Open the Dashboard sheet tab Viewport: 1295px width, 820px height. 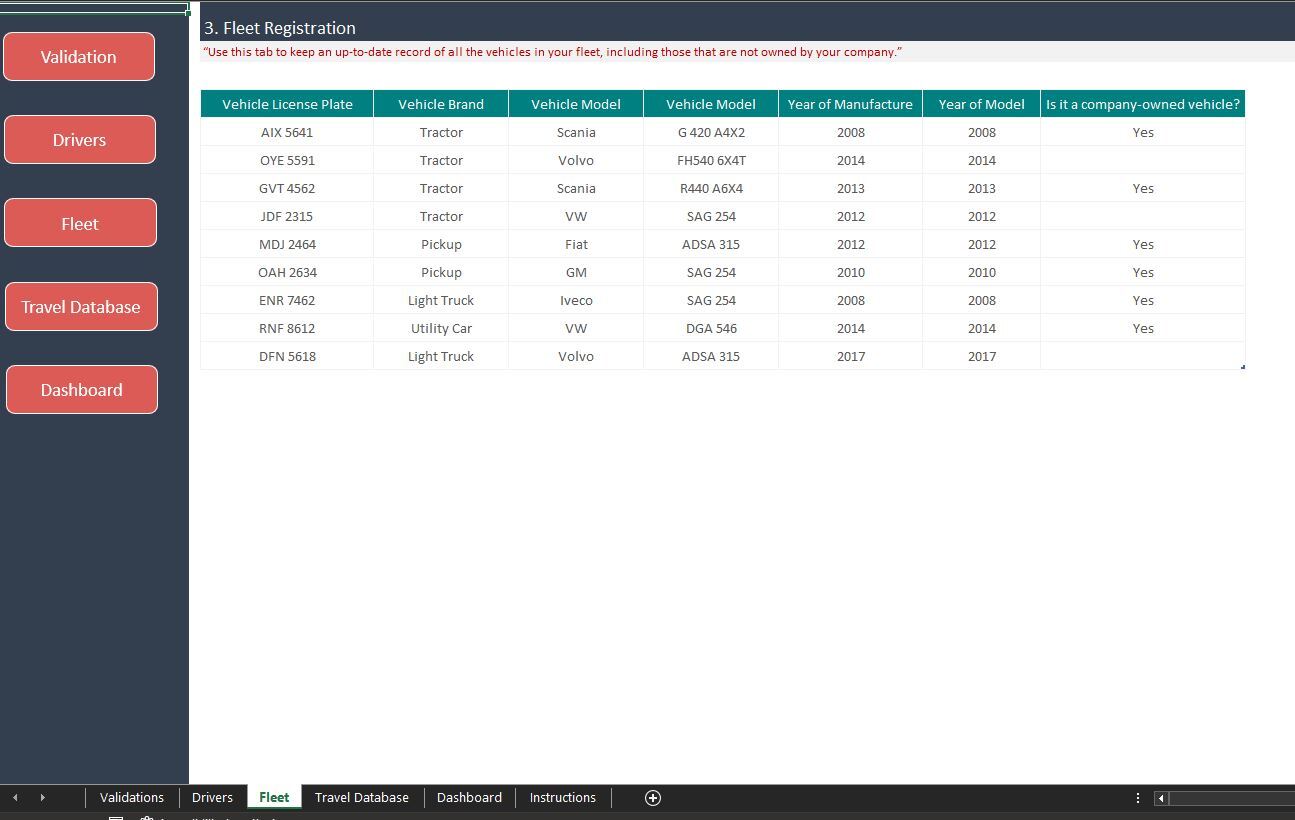[469, 797]
